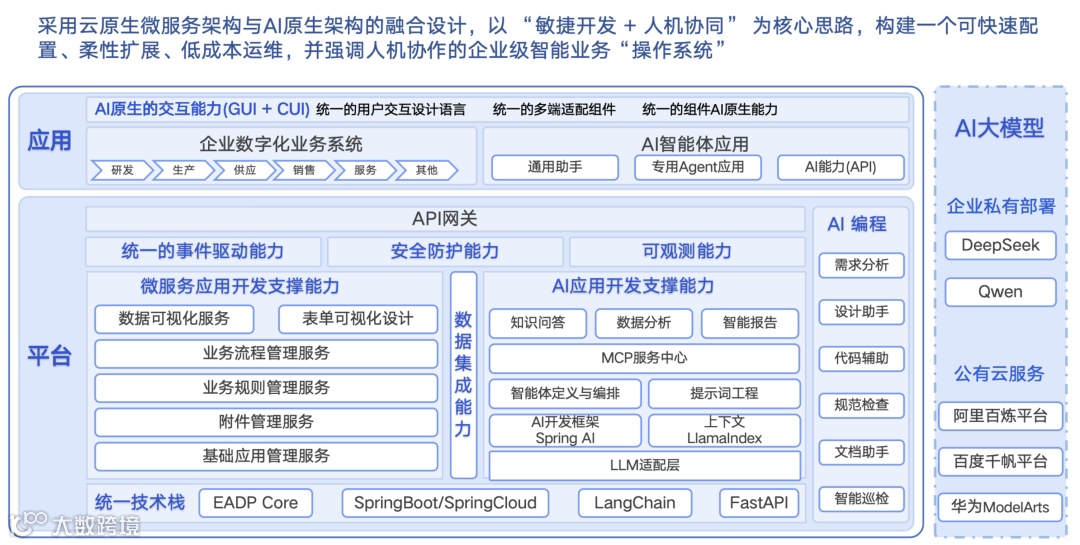Click the 数据分析 box
Image resolution: width=1080 pixels, height=545 pixels.
(x=643, y=323)
